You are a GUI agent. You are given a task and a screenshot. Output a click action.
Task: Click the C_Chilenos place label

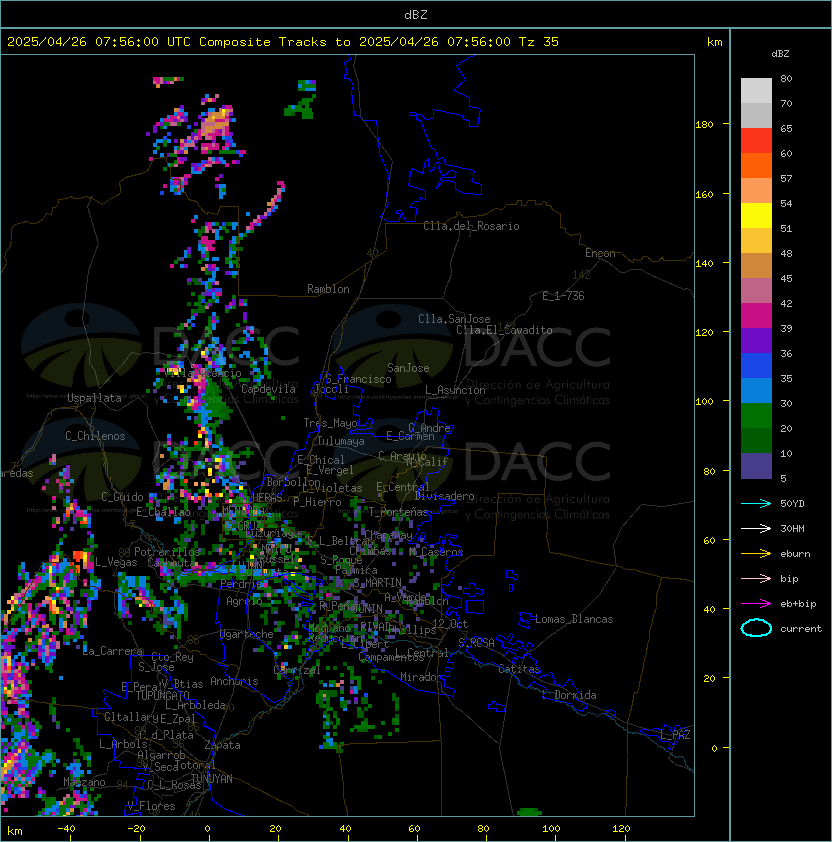click(x=95, y=436)
